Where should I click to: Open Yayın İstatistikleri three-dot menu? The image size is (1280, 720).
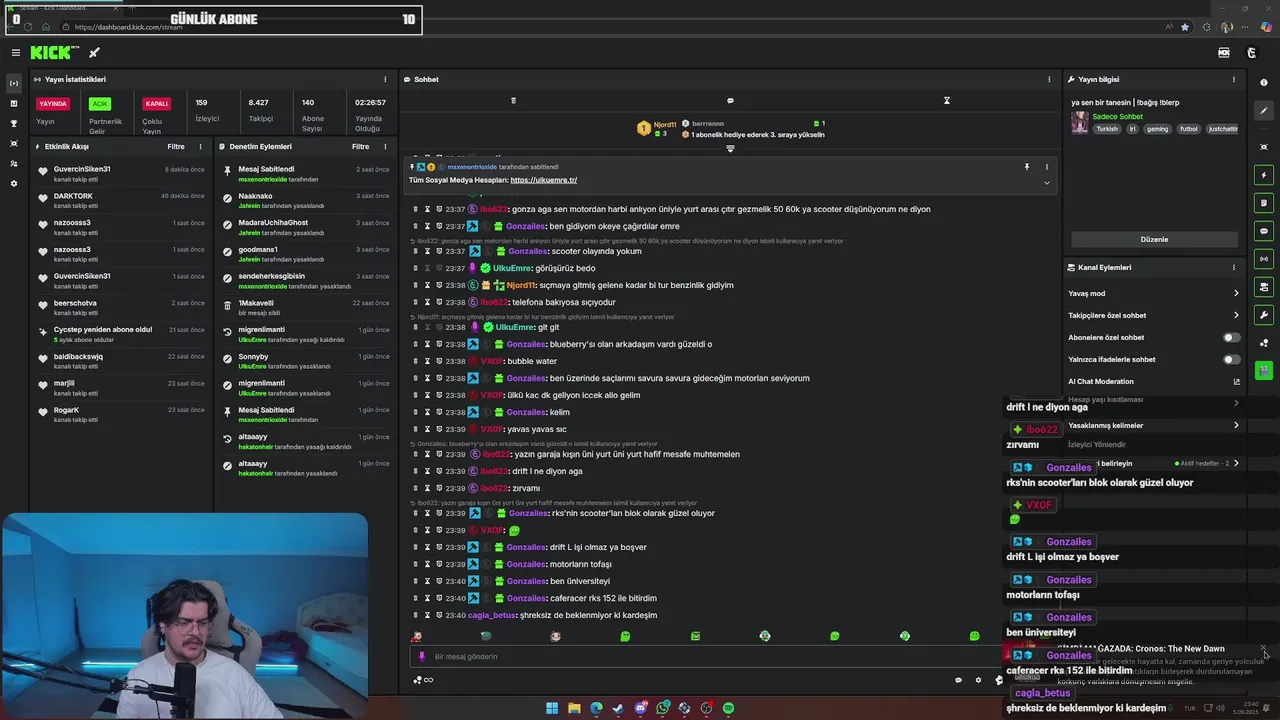(x=385, y=79)
